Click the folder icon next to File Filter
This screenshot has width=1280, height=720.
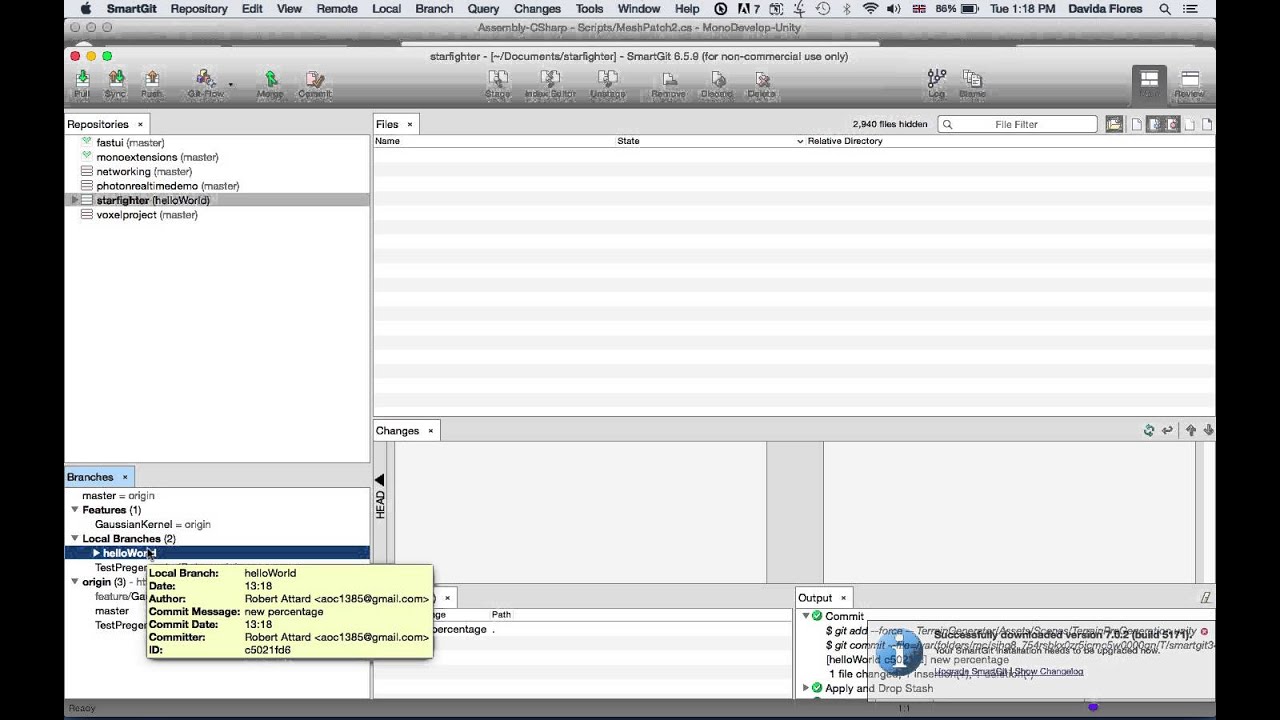coord(1114,124)
